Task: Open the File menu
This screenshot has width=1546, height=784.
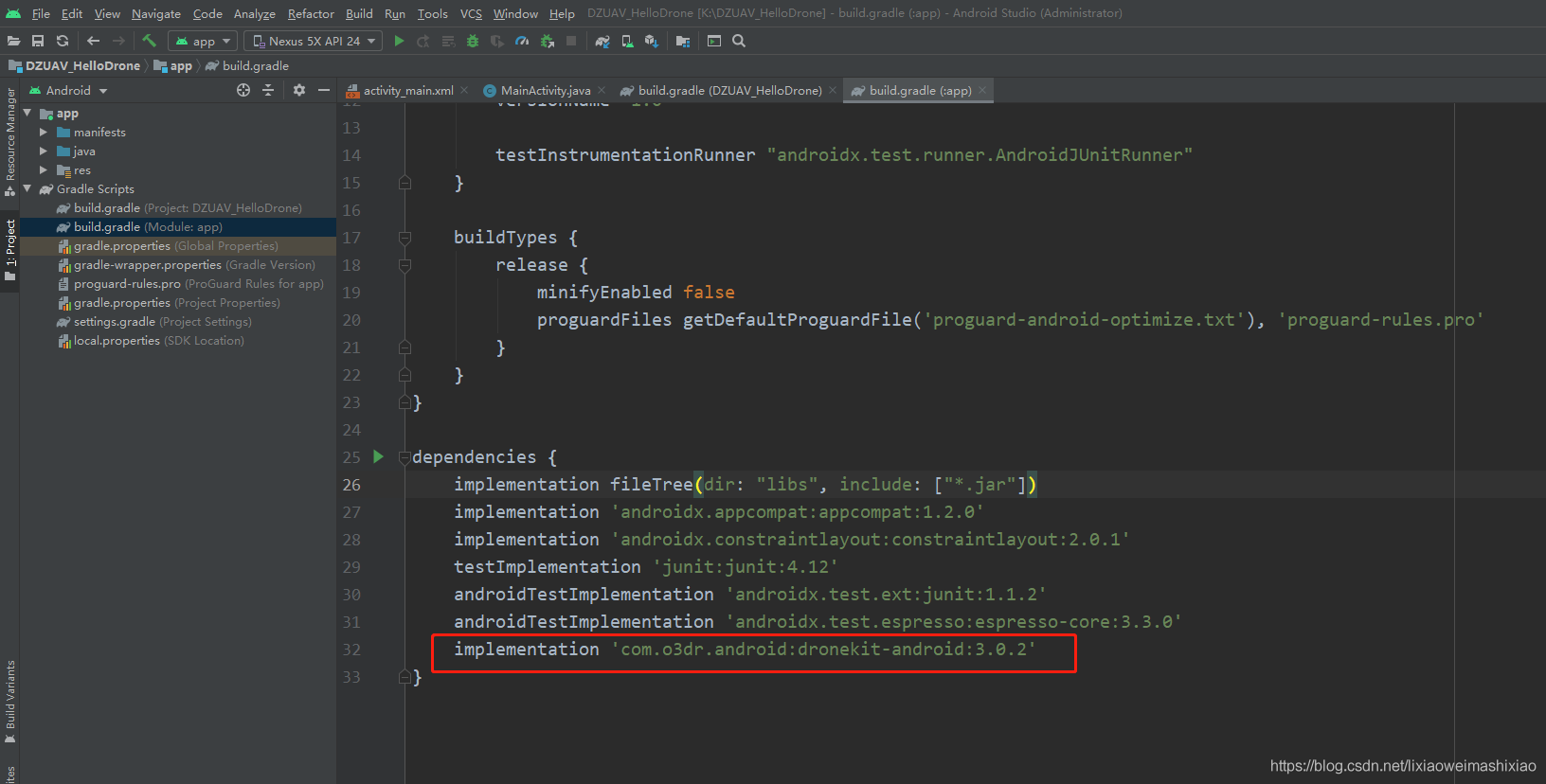Action: pyautogui.click(x=41, y=13)
